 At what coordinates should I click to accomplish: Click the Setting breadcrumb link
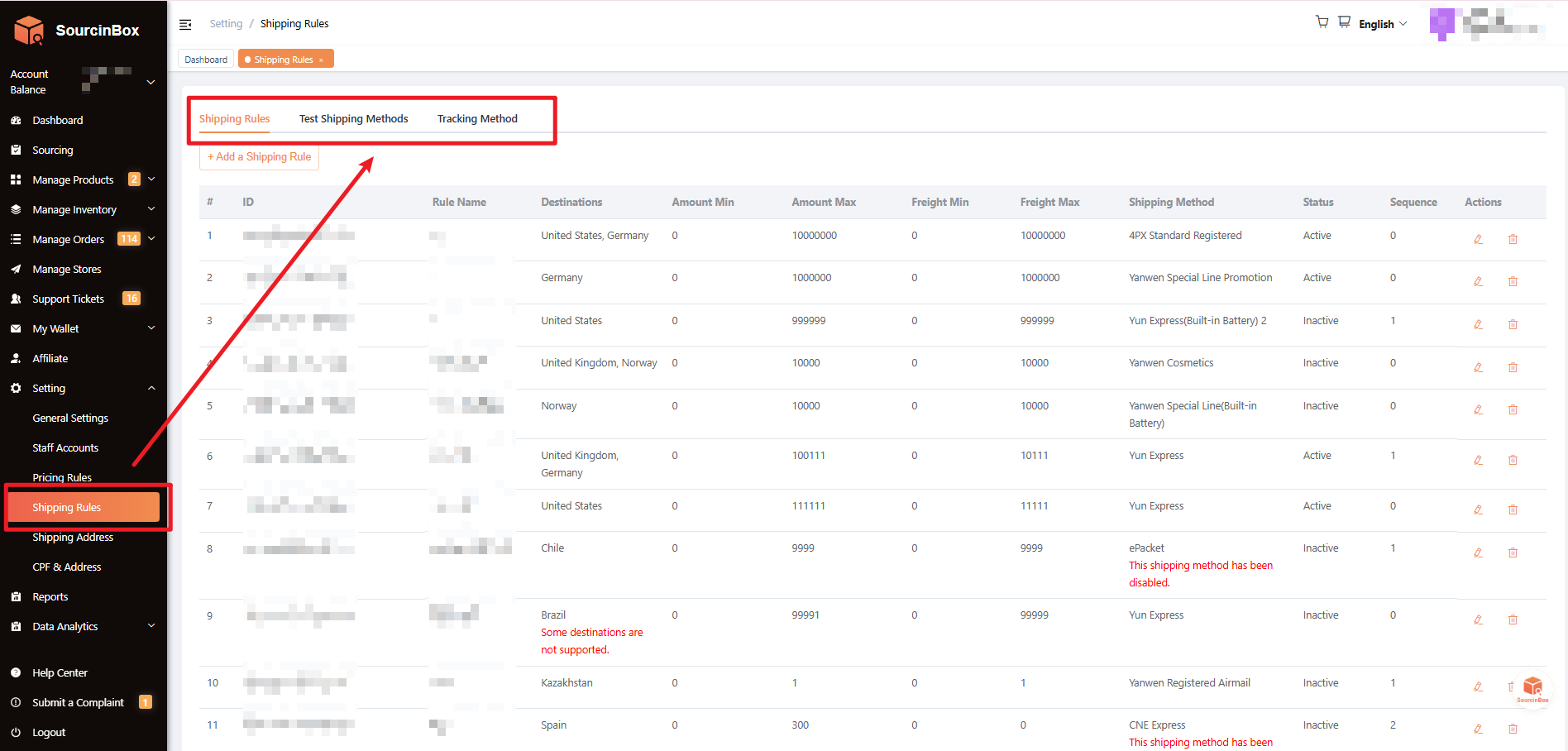[226, 24]
